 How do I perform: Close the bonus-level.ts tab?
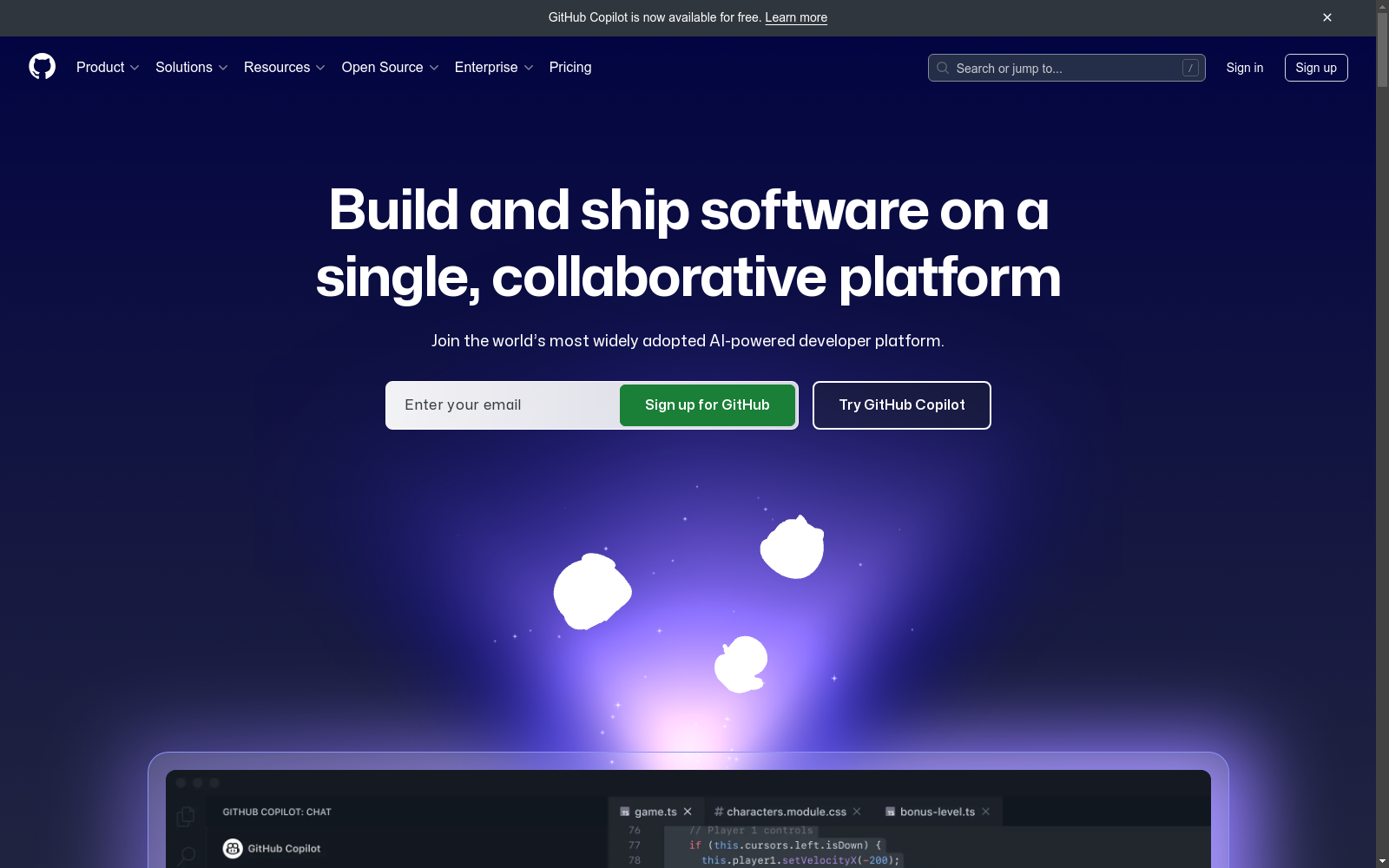pos(986,812)
